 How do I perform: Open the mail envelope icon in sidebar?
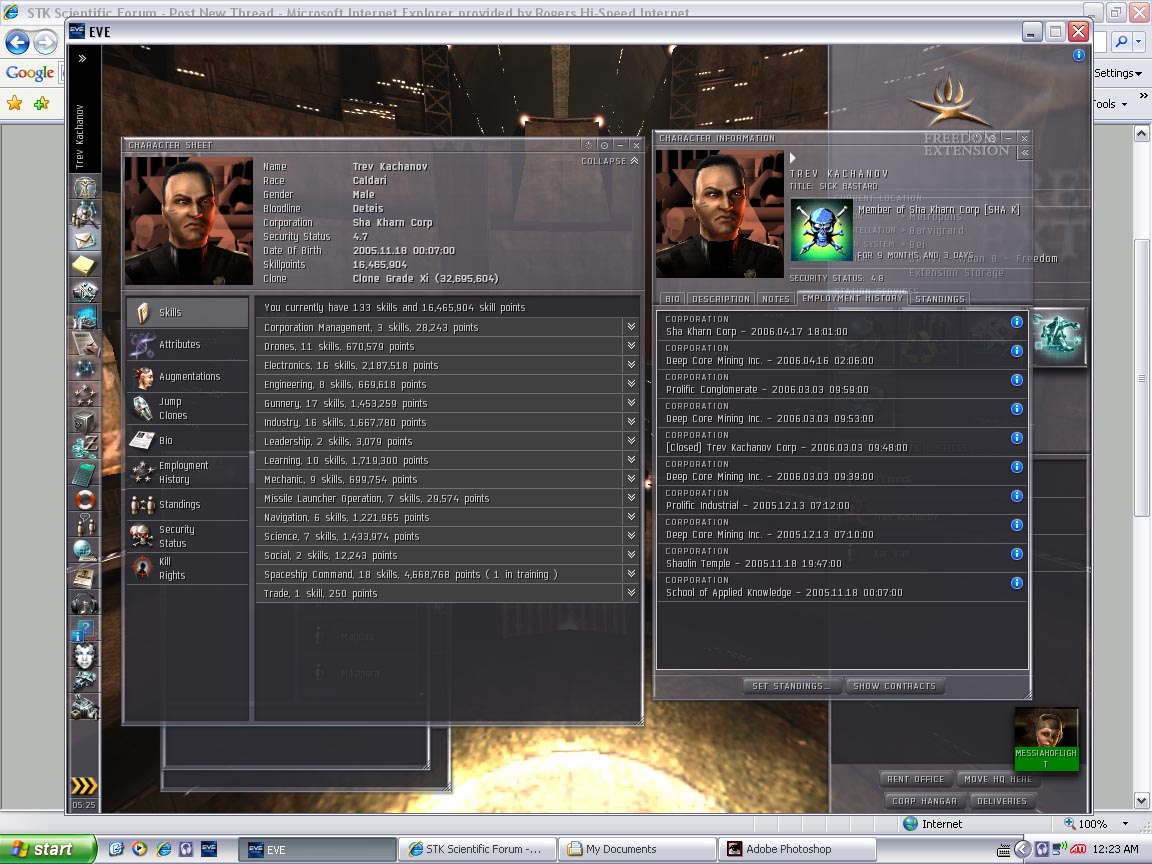tap(85, 240)
